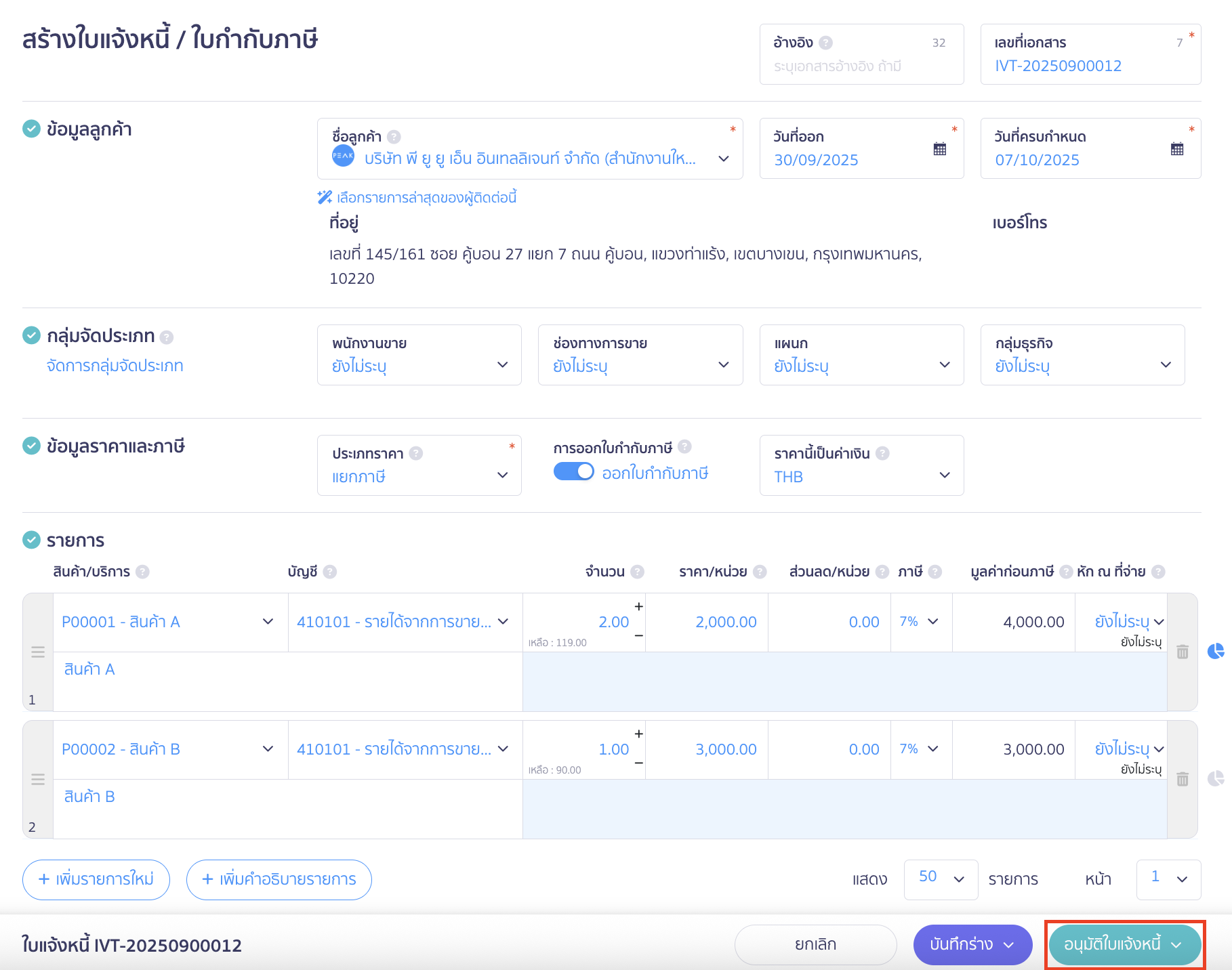1232x970 pixels.
Task: Disable the ออกใบกำกับภาษี toggle
Action: tap(573, 471)
